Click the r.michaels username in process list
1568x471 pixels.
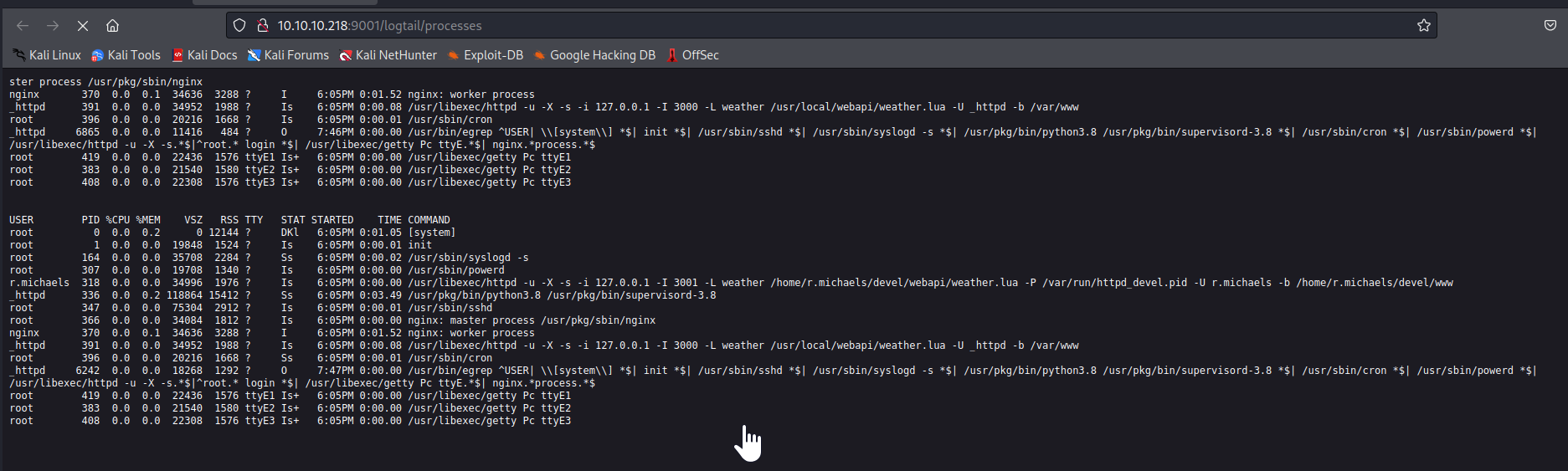[x=39, y=283]
